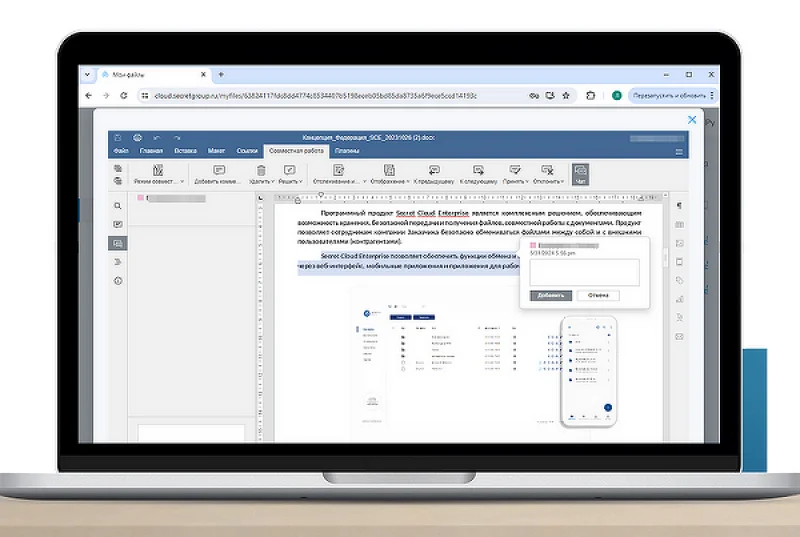Viewport: 800px width, 537px height.
Task: Toggle nonprinting characters paragraph mark icon
Action: [679, 206]
